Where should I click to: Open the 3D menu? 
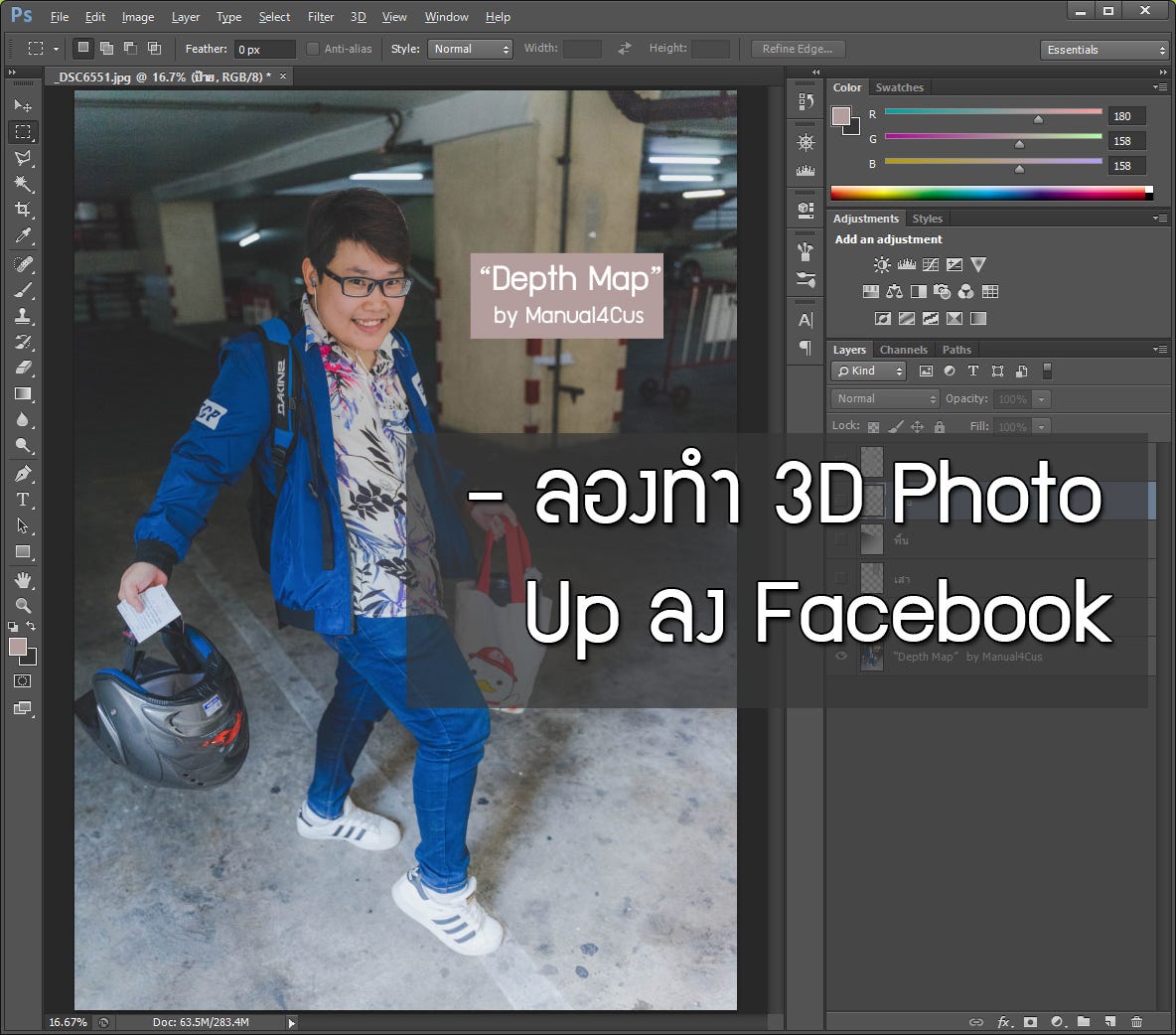click(x=358, y=17)
